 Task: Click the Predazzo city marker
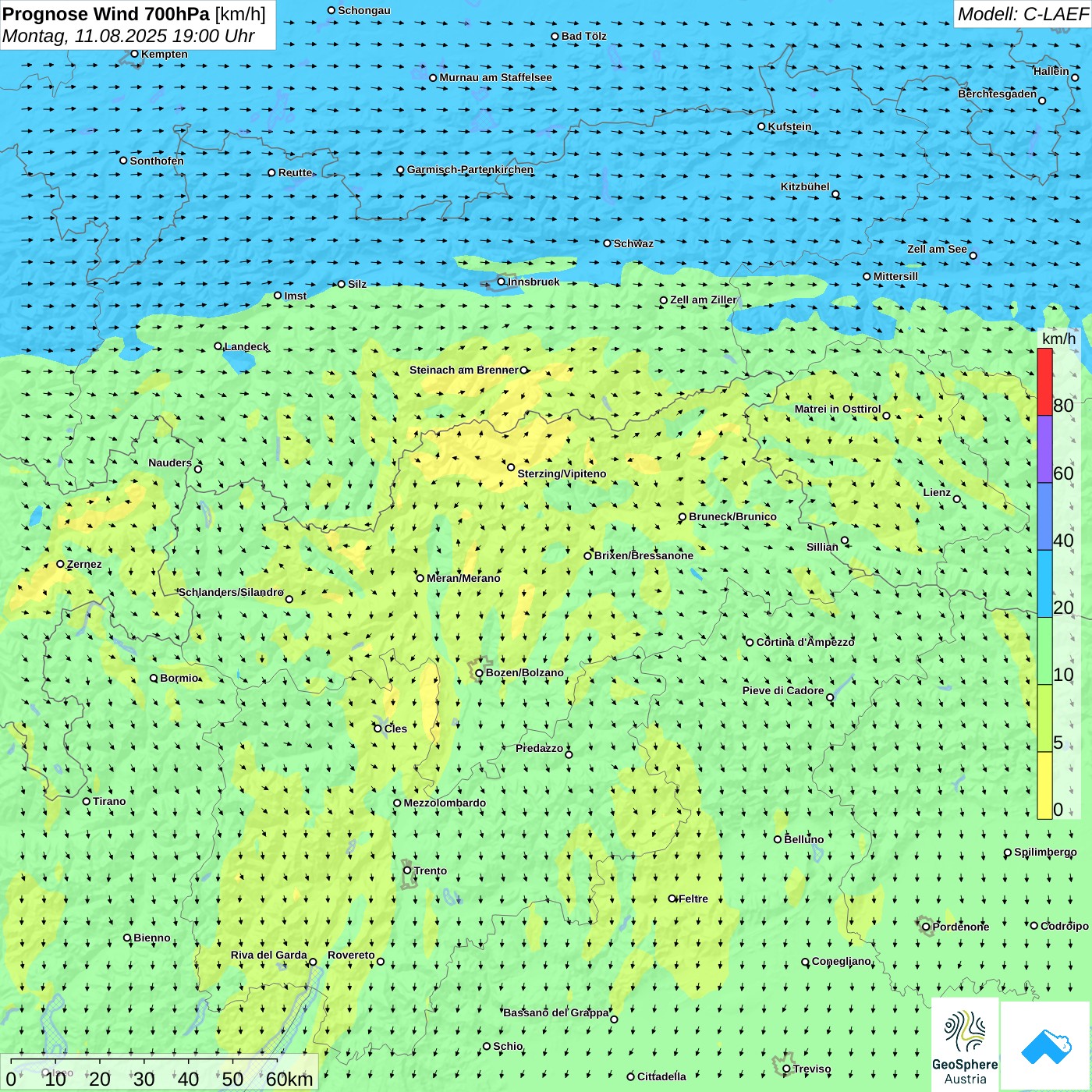(x=569, y=754)
